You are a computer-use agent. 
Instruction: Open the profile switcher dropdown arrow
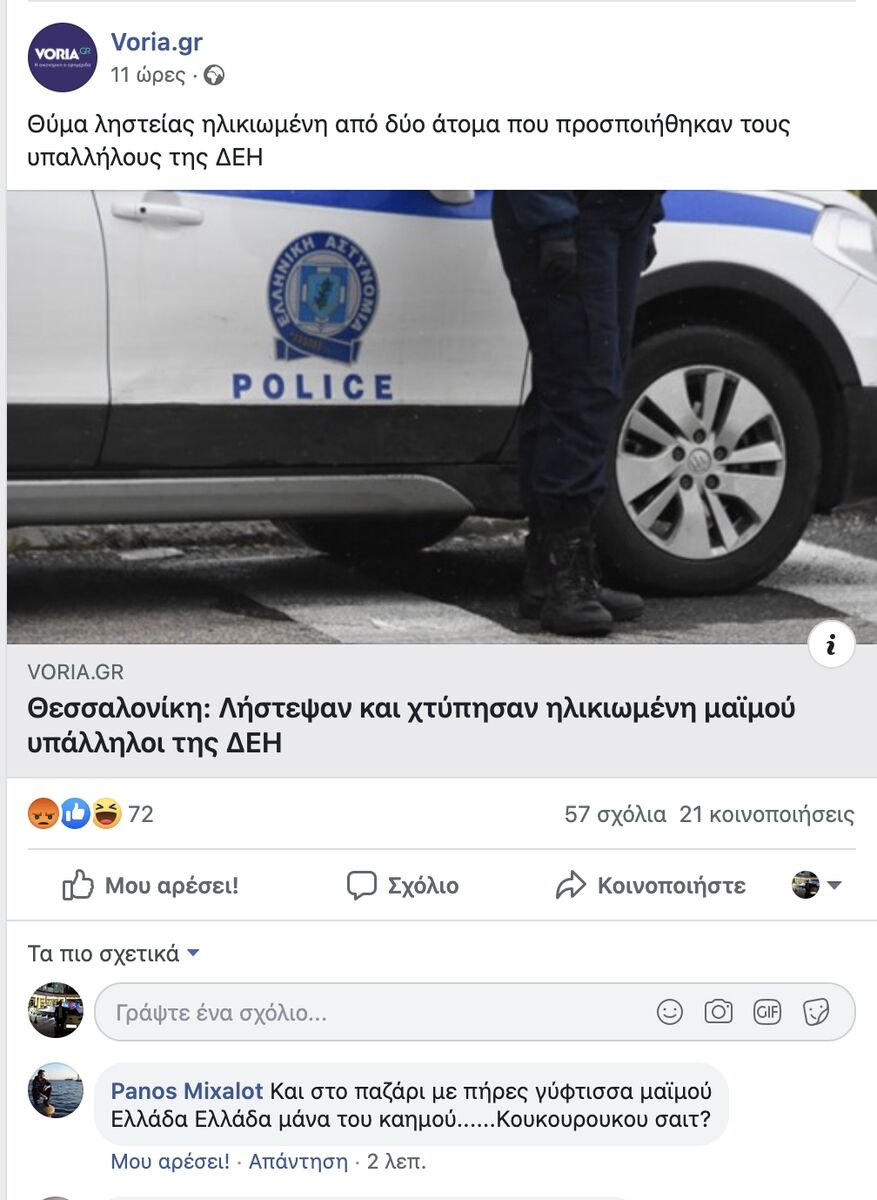tap(834, 885)
